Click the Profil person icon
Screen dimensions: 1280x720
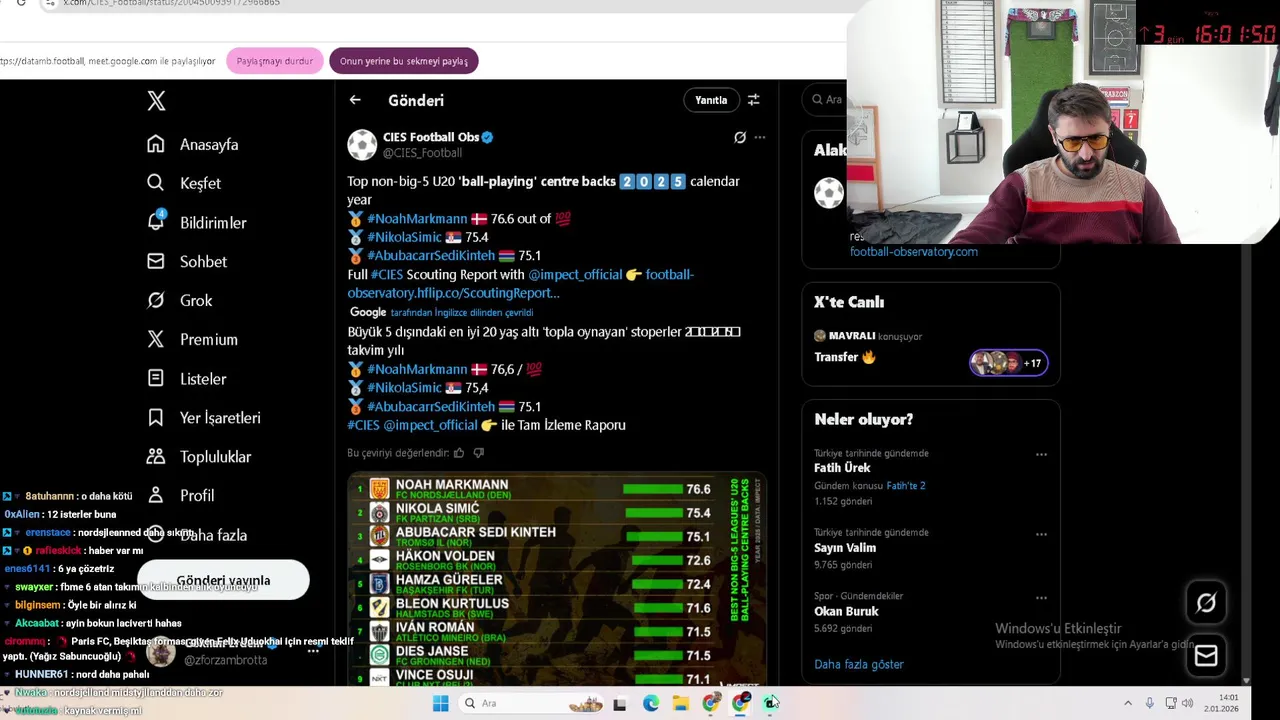(156, 495)
